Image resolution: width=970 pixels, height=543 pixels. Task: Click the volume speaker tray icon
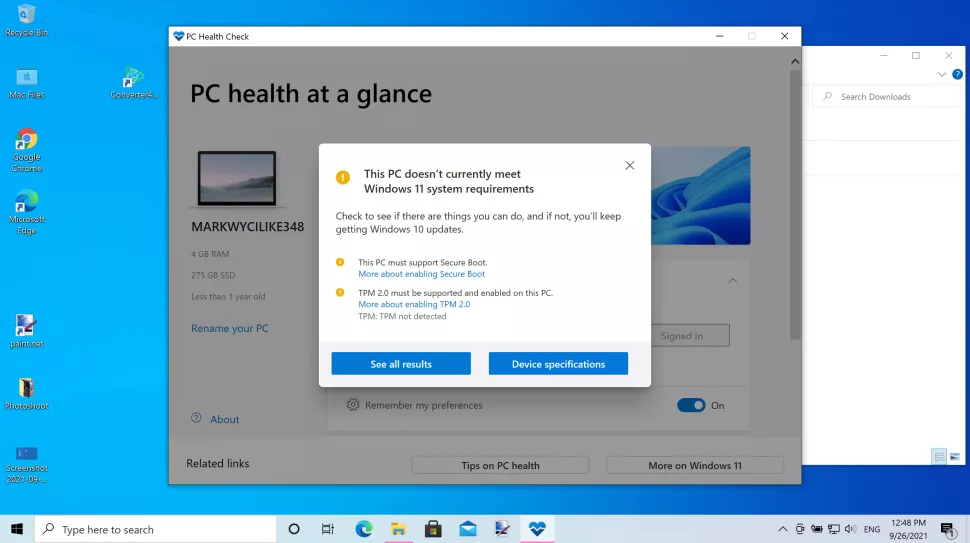(851, 529)
